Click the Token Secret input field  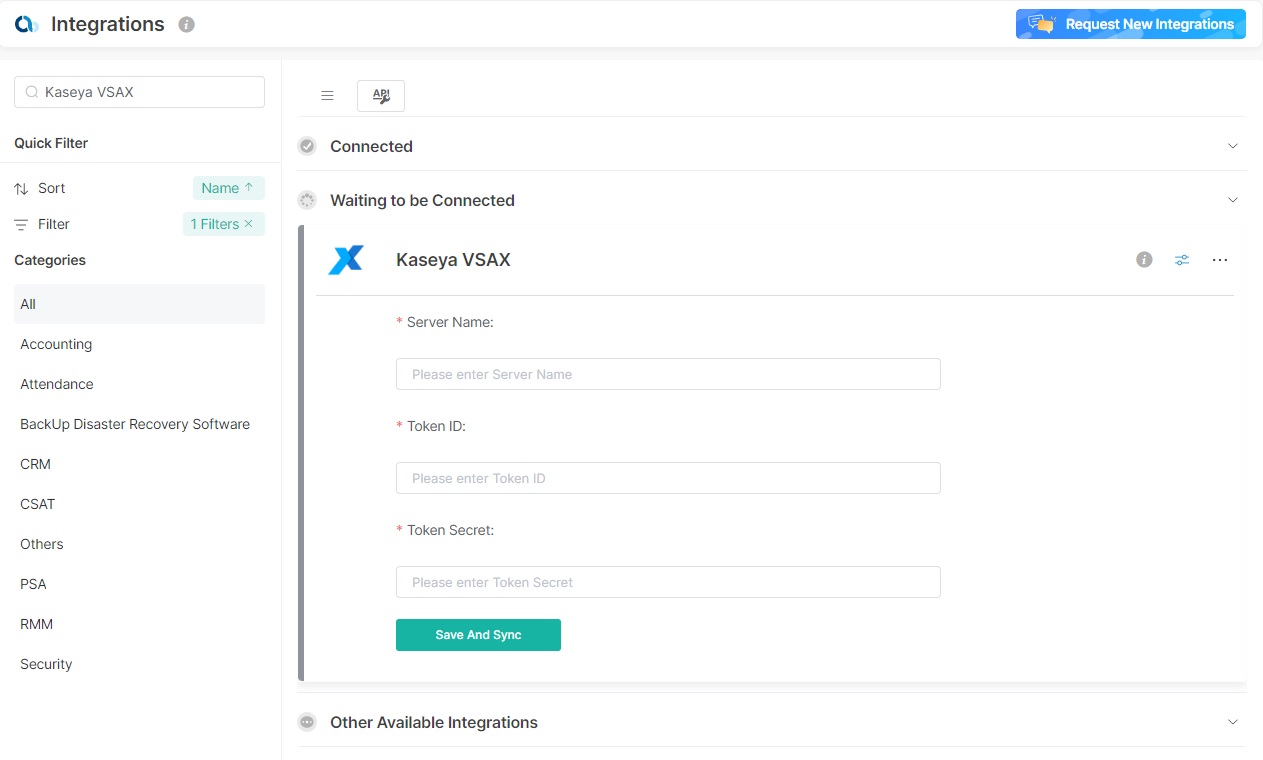point(668,582)
